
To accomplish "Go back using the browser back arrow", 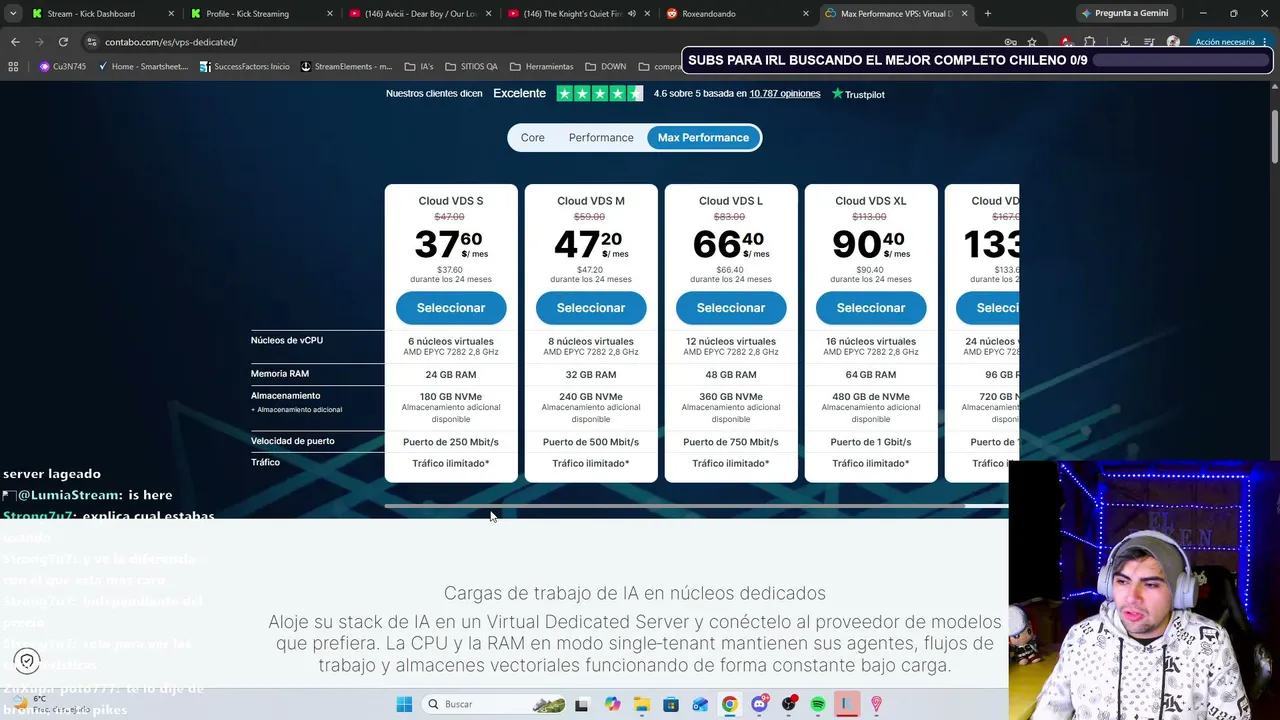I will (x=15, y=42).
